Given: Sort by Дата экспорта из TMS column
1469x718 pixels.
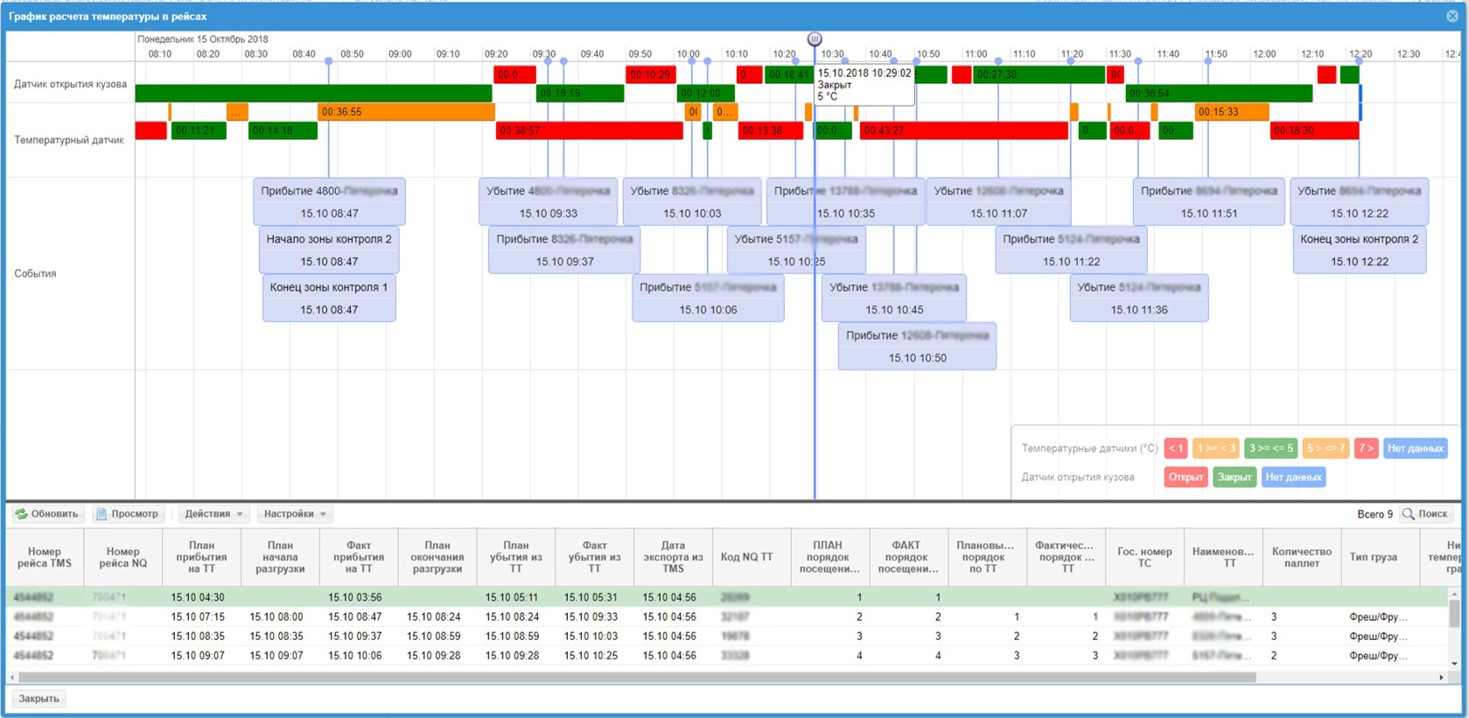Looking at the screenshot, I should [672, 558].
